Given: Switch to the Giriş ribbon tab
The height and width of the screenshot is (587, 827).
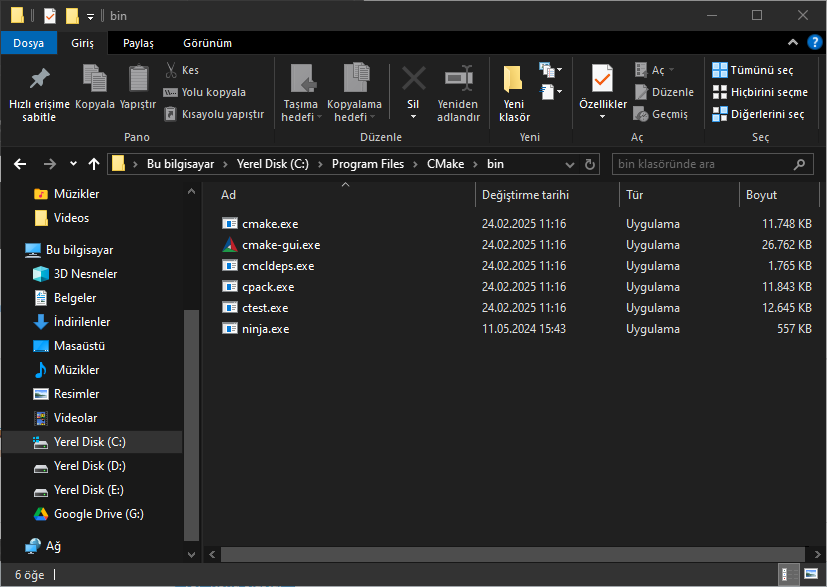Looking at the screenshot, I should (83, 43).
